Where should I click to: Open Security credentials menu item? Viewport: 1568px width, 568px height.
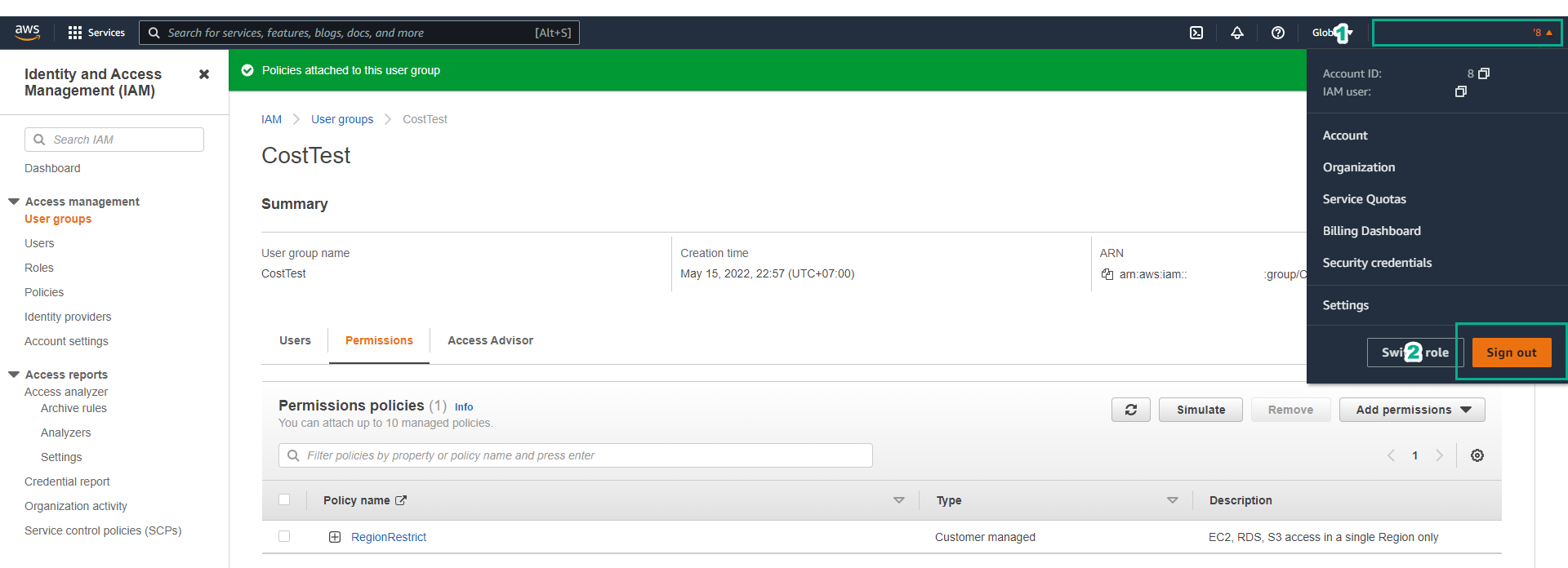[x=1377, y=263]
